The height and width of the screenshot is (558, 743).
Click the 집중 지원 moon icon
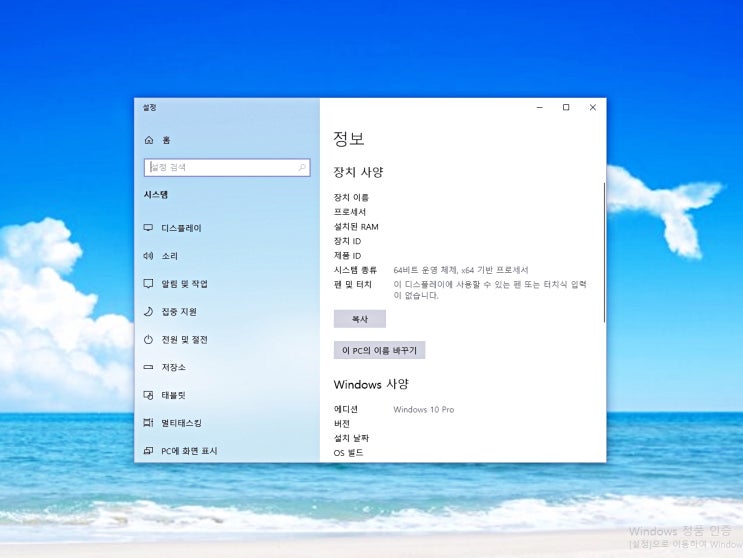[148, 311]
